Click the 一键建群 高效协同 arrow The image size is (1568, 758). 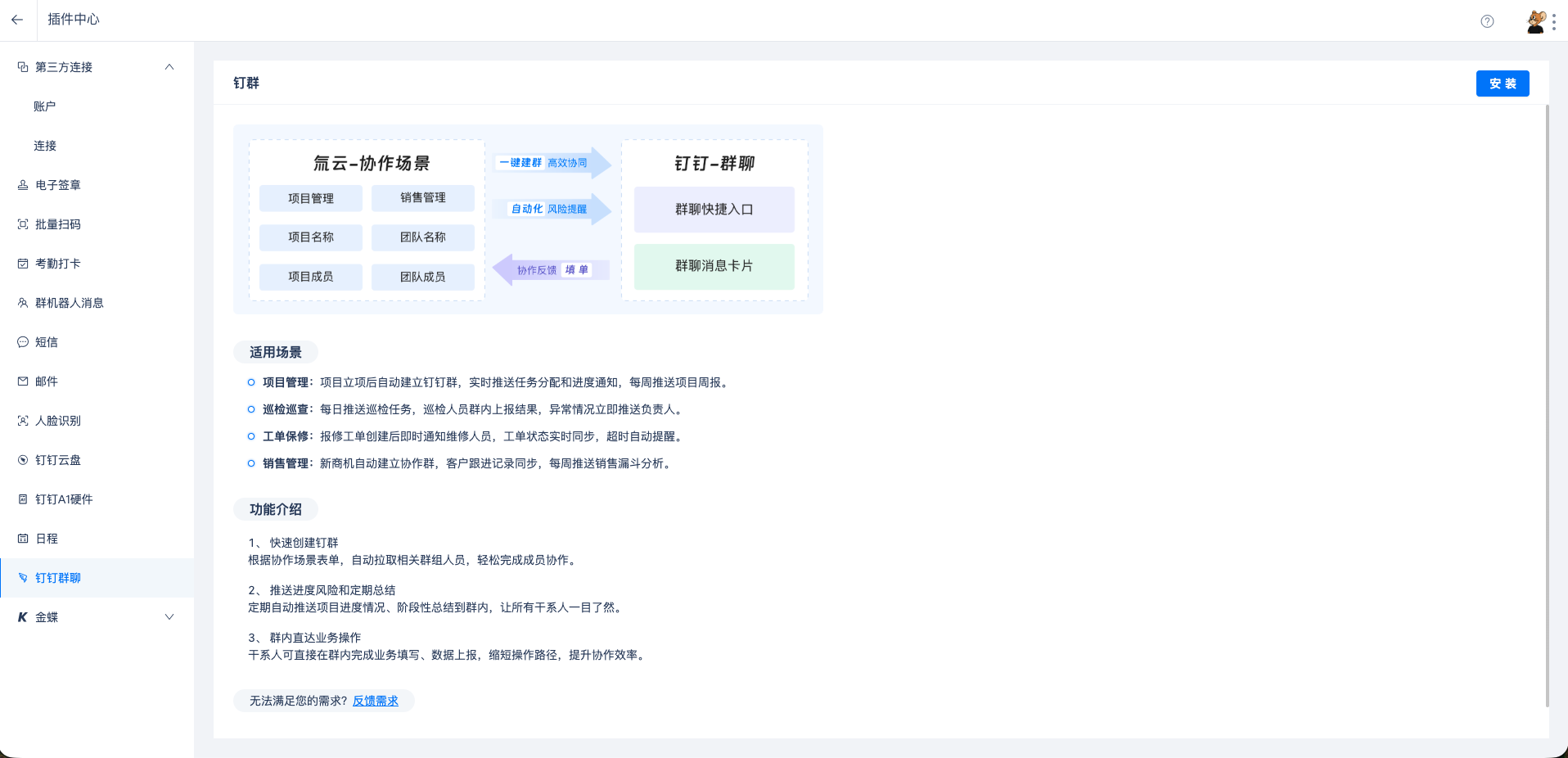pyautogui.click(x=552, y=163)
